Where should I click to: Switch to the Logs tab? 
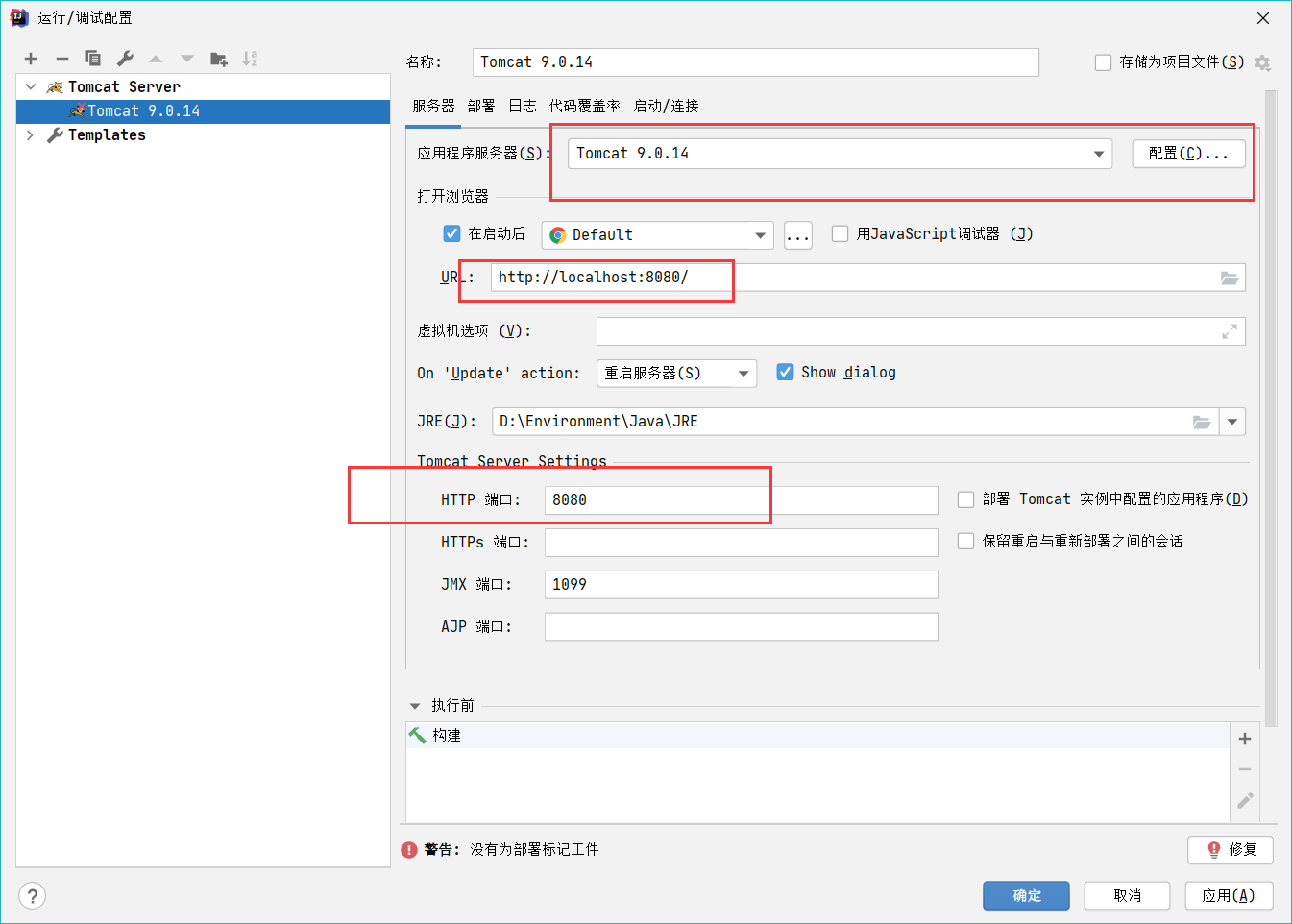(523, 106)
